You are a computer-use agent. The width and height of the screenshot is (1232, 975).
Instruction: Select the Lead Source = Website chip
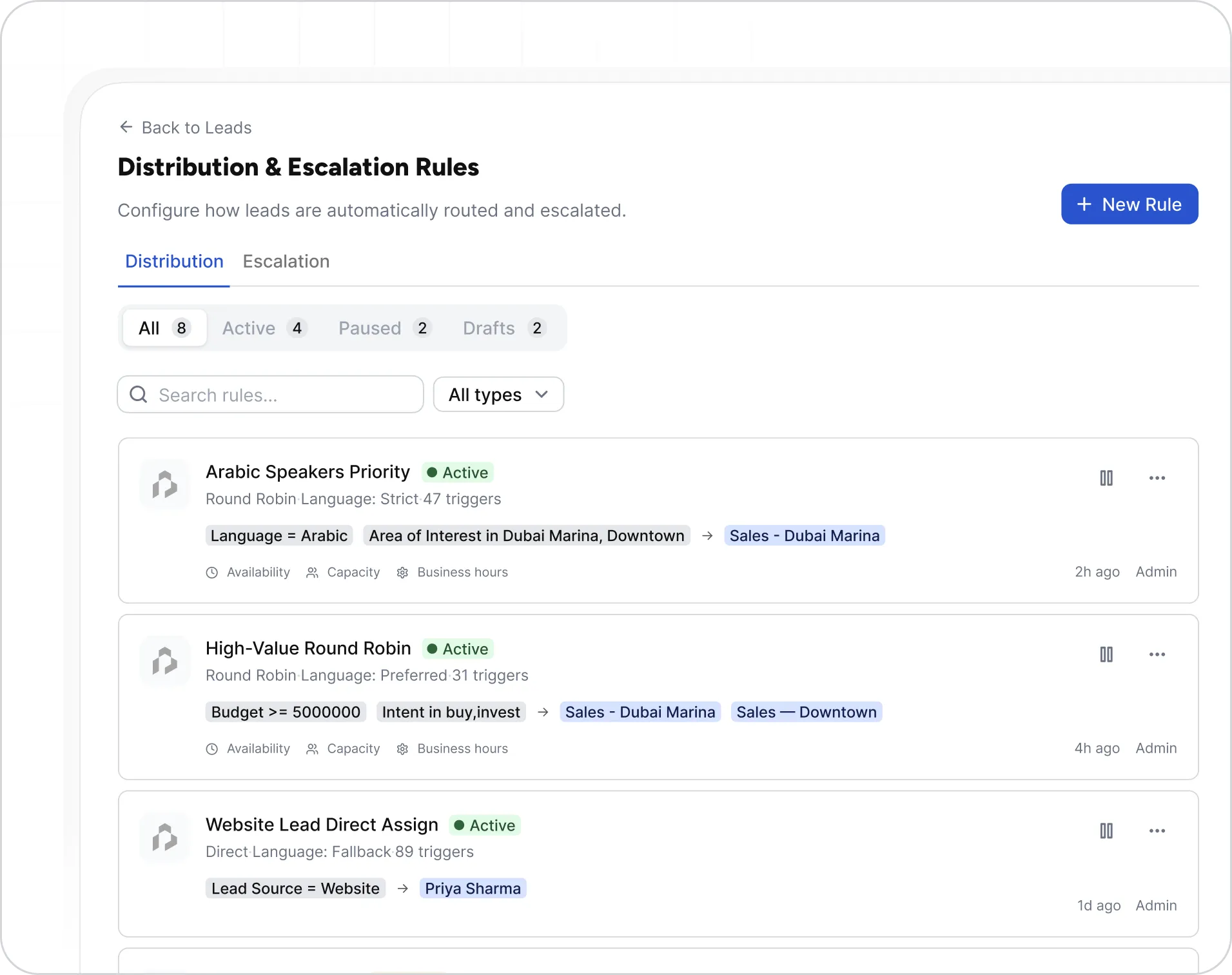295,889
